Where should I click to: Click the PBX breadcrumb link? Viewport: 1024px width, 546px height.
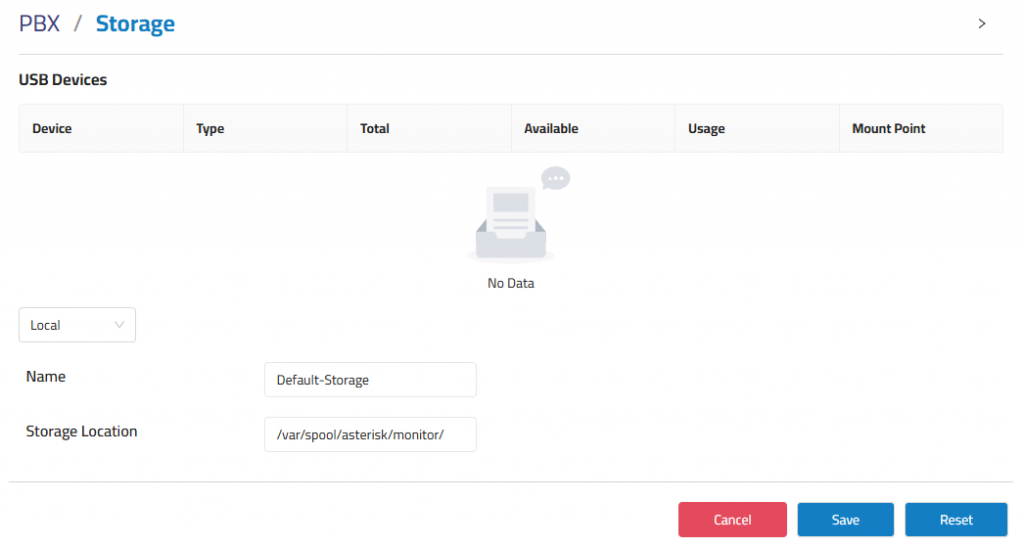[39, 24]
